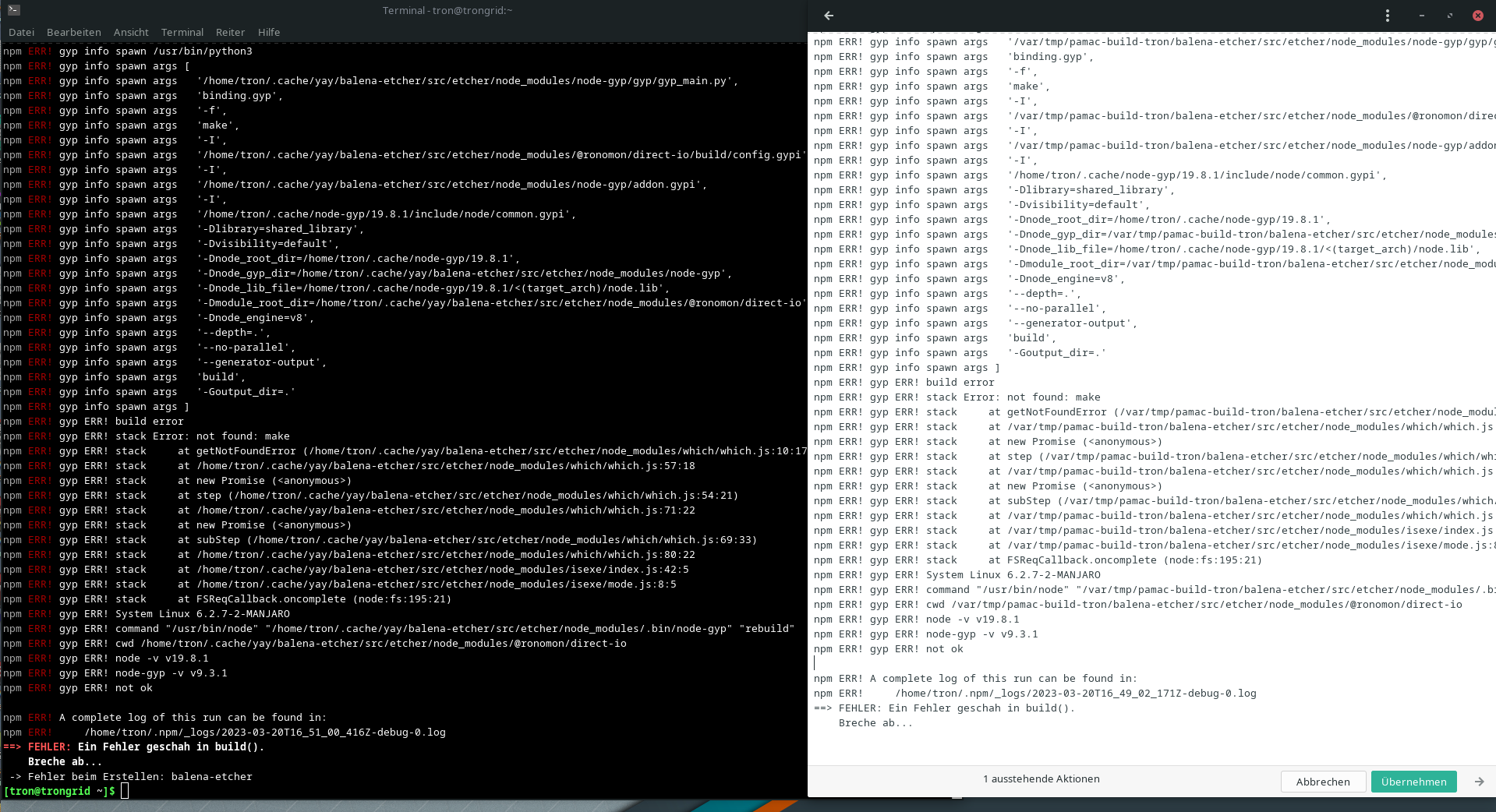This screenshot has width=1496, height=812.
Task: Maximize the Pamac window
Action: pyautogui.click(x=1450, y=16)
